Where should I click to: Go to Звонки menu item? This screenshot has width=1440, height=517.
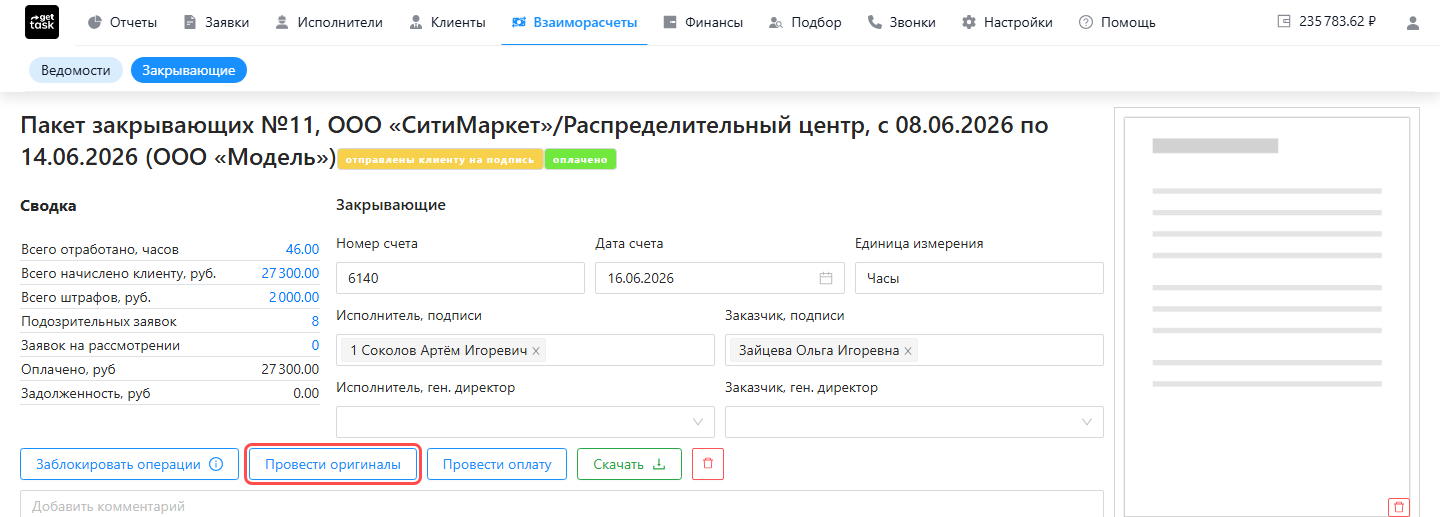902,22
